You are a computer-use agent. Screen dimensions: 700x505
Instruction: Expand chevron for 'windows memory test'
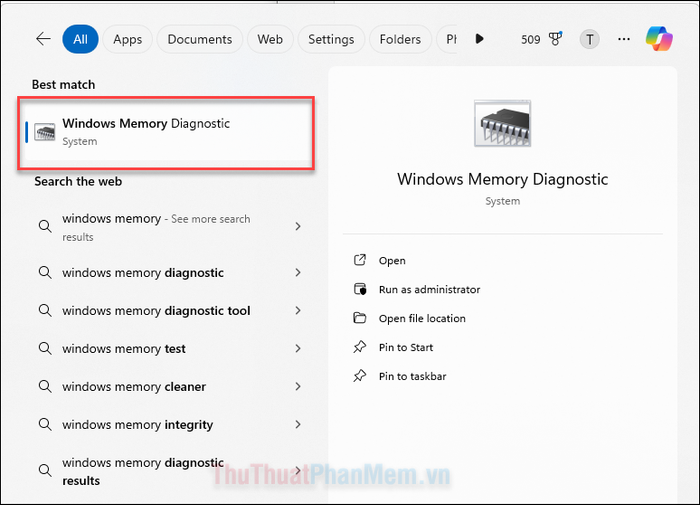298,348
